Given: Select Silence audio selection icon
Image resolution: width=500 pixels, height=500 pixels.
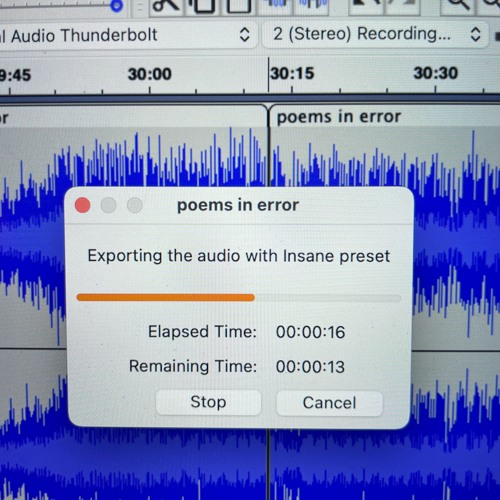Looking at the screenshot, I should (312, 4).
